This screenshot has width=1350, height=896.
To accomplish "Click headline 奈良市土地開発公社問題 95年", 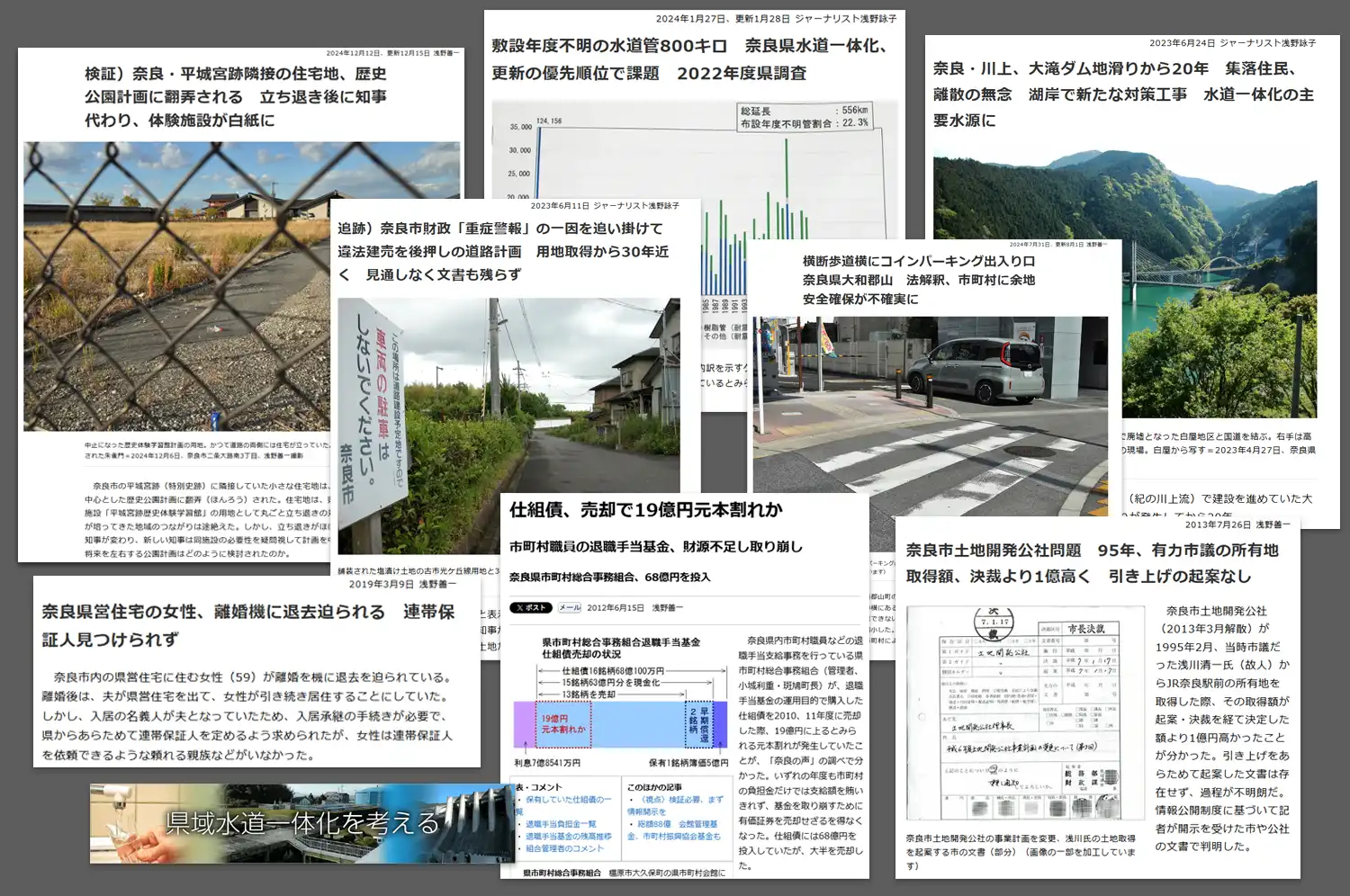I will pyautogui.click(x=1092, y=563).
